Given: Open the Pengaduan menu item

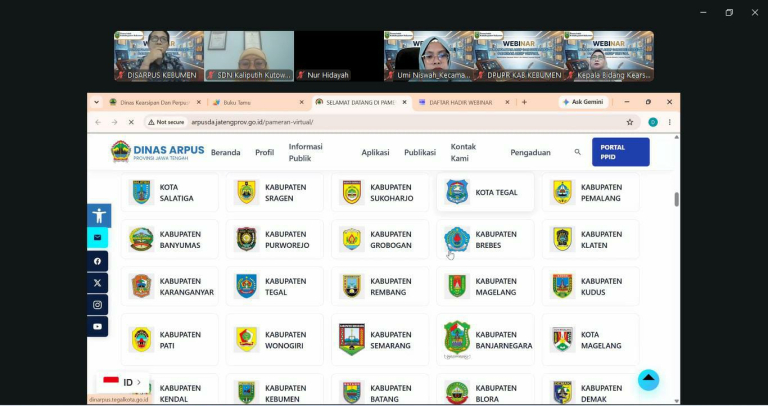Looking at the screenshot, I should coord(530,152).
